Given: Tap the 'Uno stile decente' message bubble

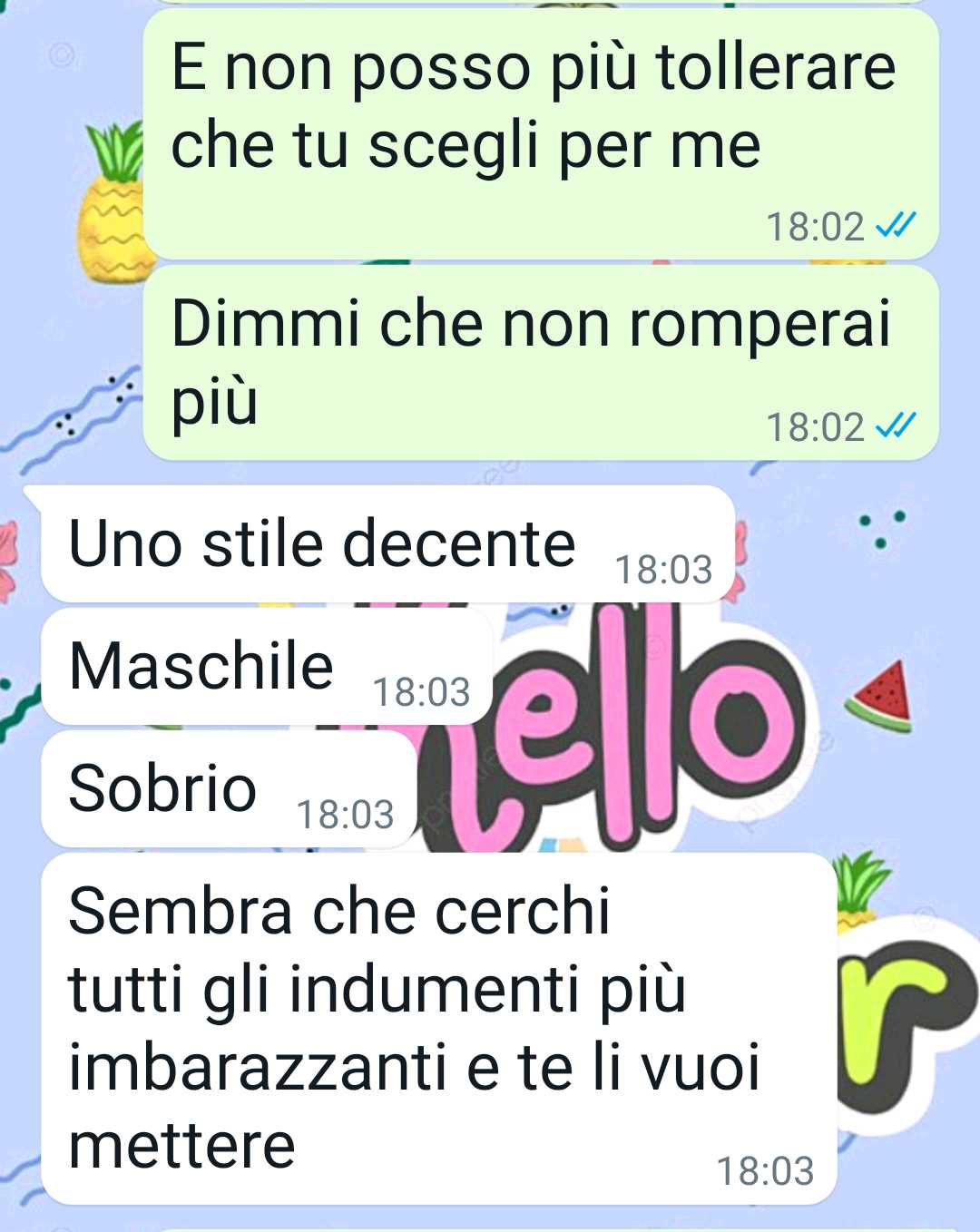Looking at the screenshot, I should point(387,544).
